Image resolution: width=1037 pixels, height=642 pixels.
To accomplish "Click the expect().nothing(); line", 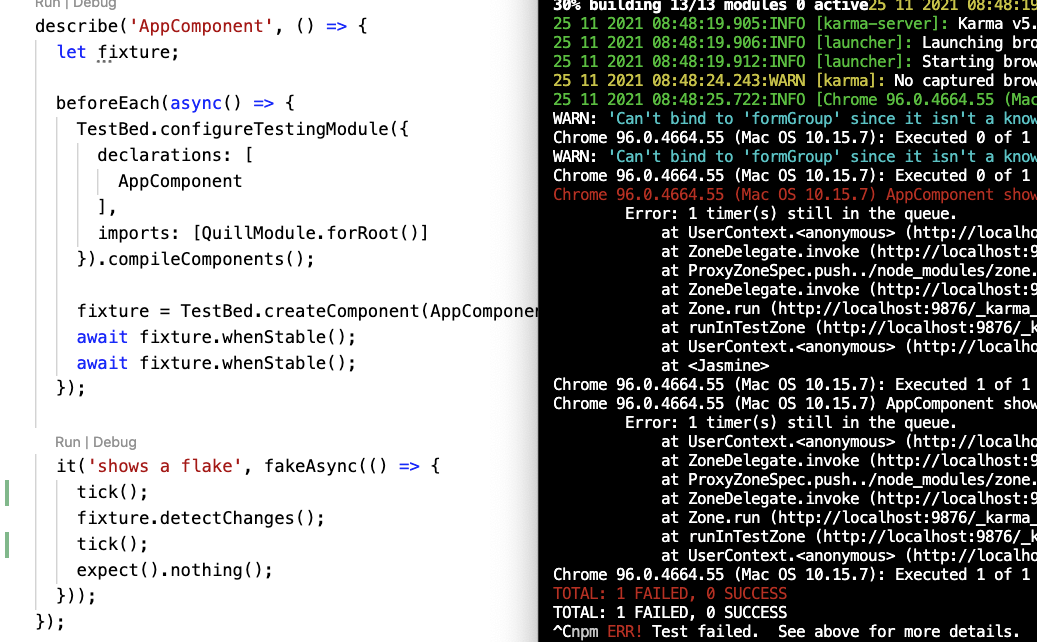I will [175, 570].
